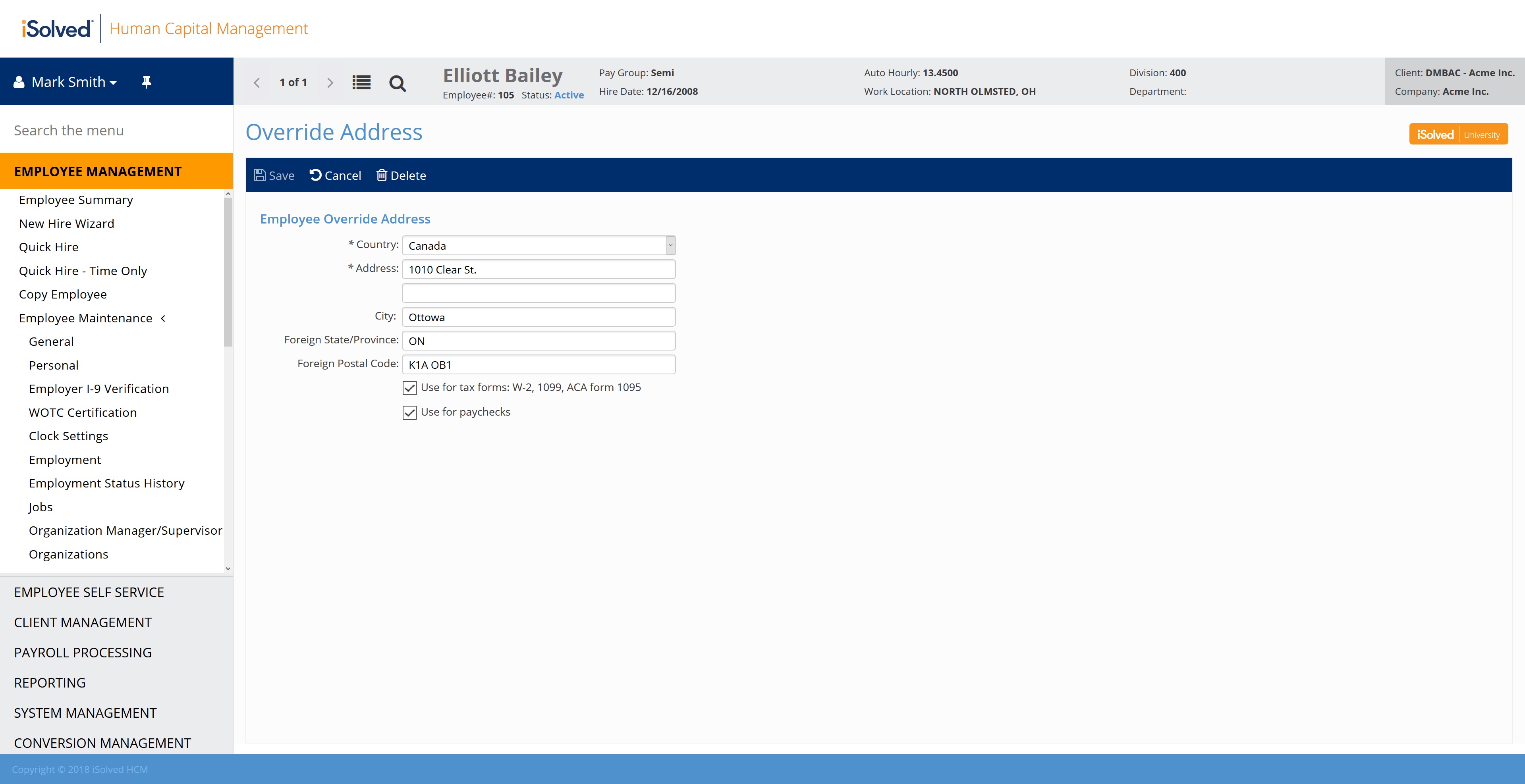Open REPORTING menu section
1525x784 pixels.
(x=50, y=683)
